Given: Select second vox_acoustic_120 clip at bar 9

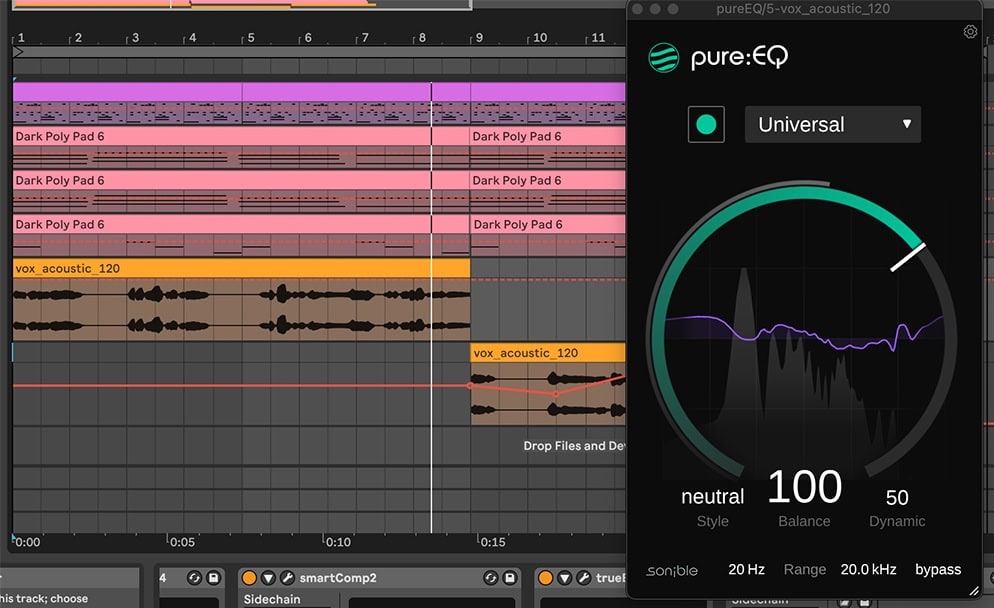Looking at the screenshot, I should (548, 353).
